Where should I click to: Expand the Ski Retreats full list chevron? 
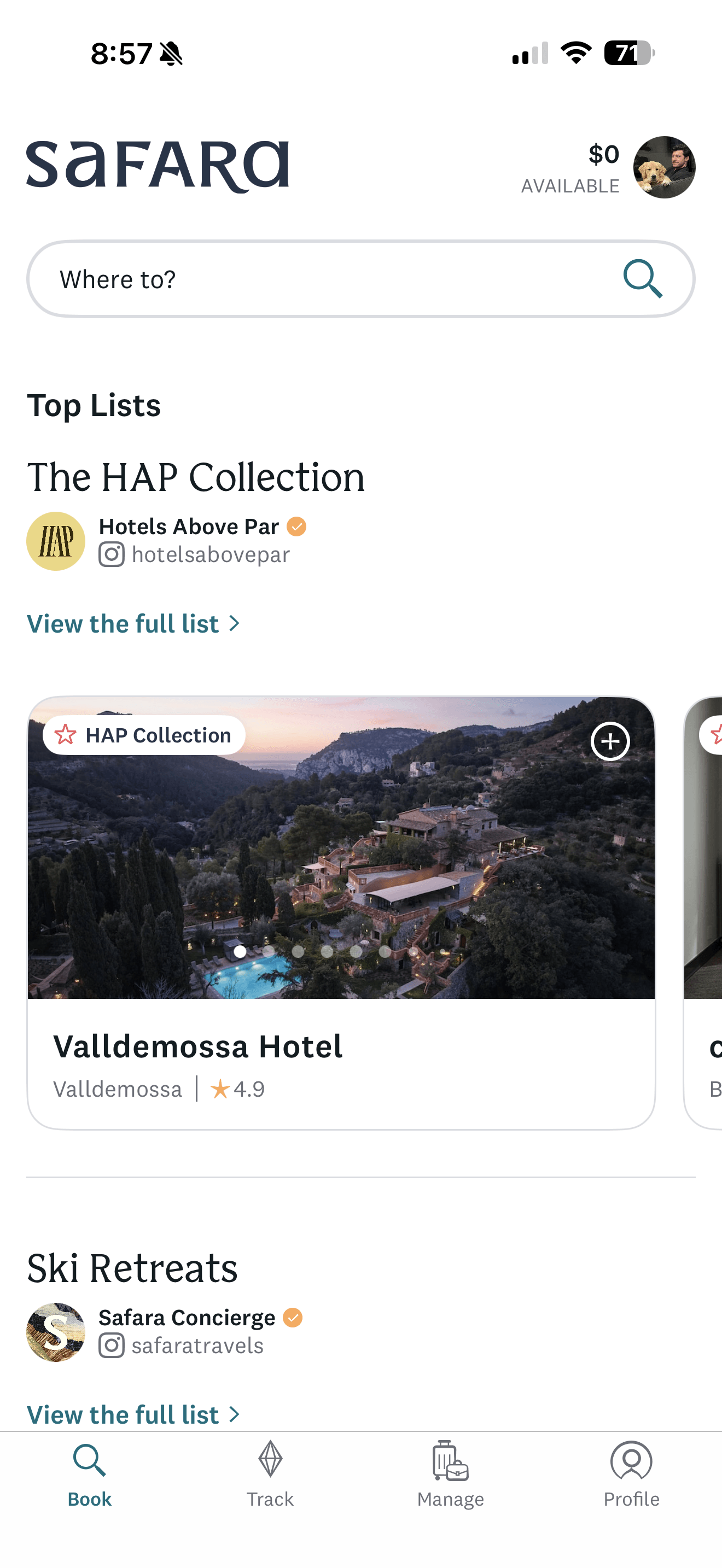[234, 1414]
